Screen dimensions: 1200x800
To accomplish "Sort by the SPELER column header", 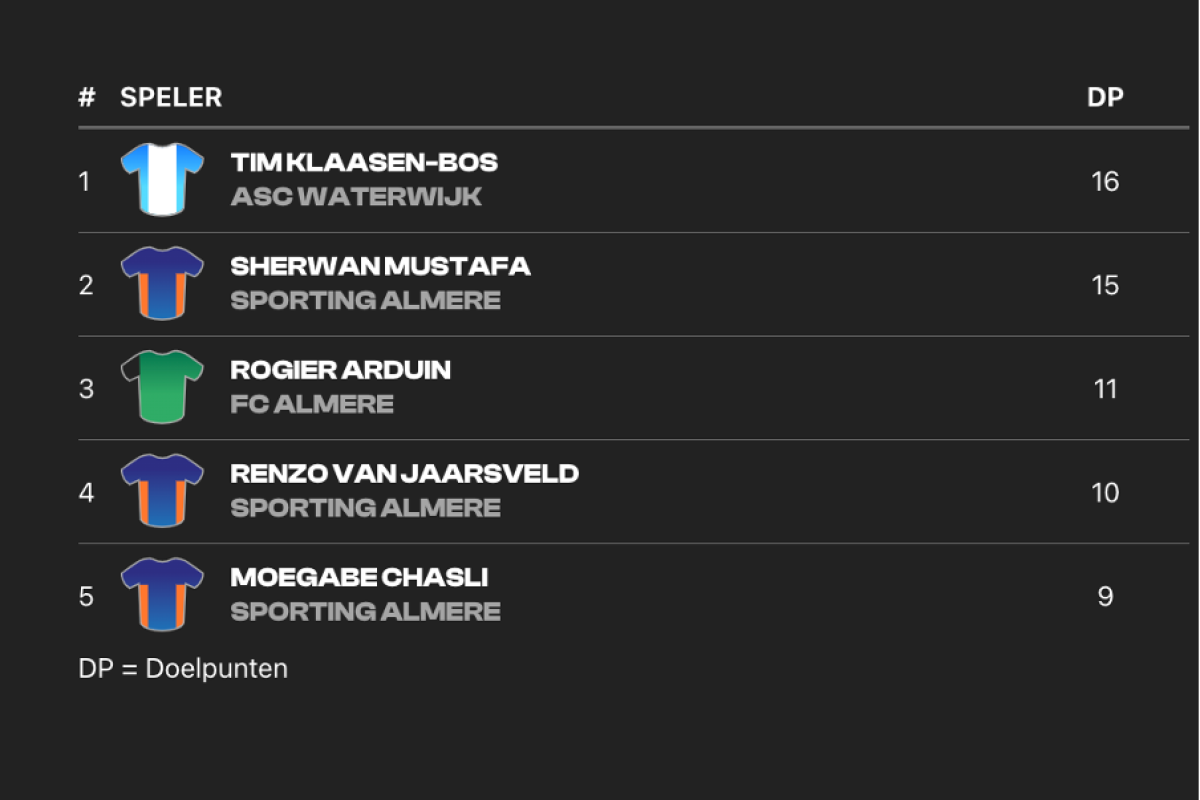I will pos(171,98).
